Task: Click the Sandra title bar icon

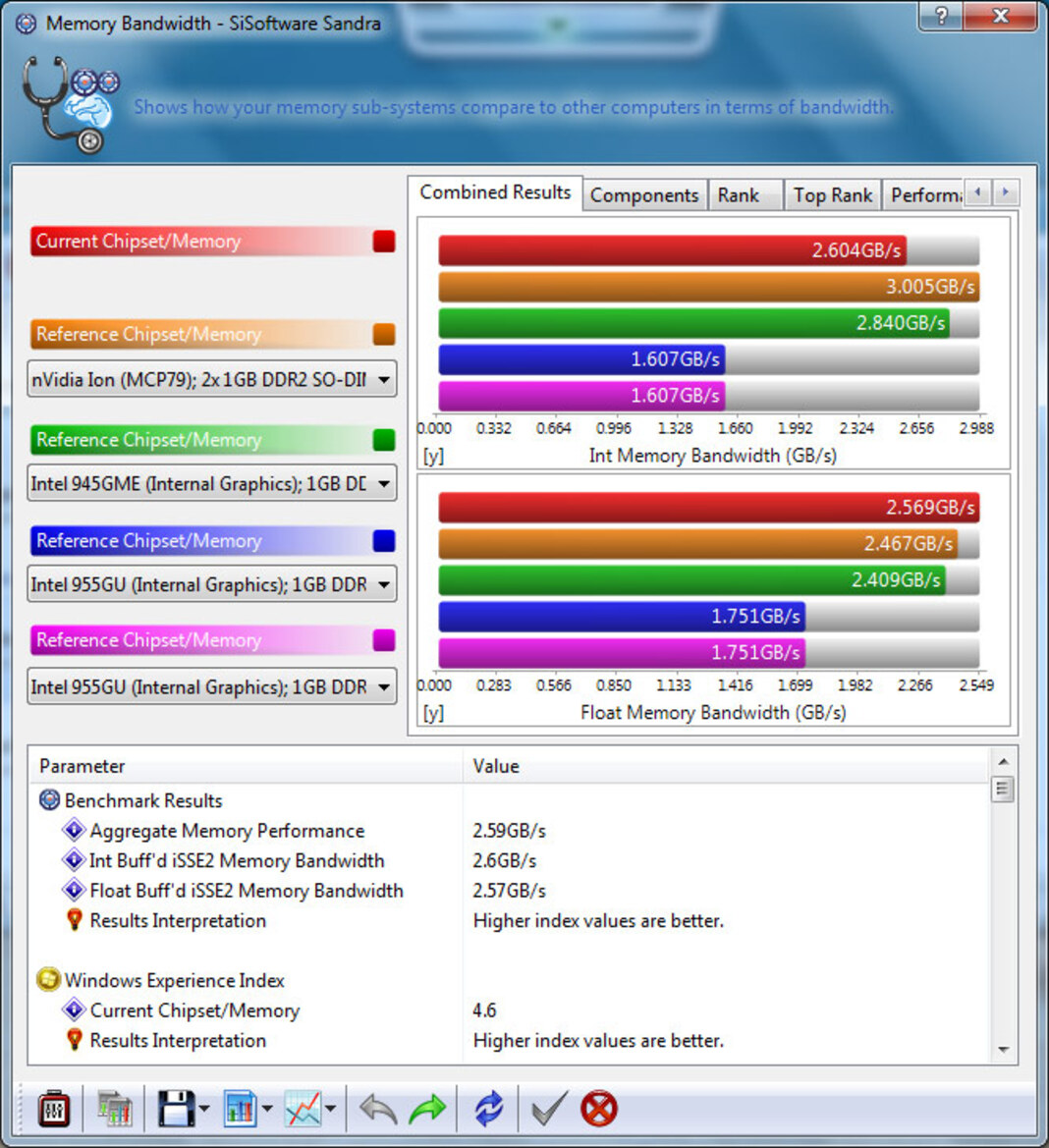Action: tap(26, 25)
